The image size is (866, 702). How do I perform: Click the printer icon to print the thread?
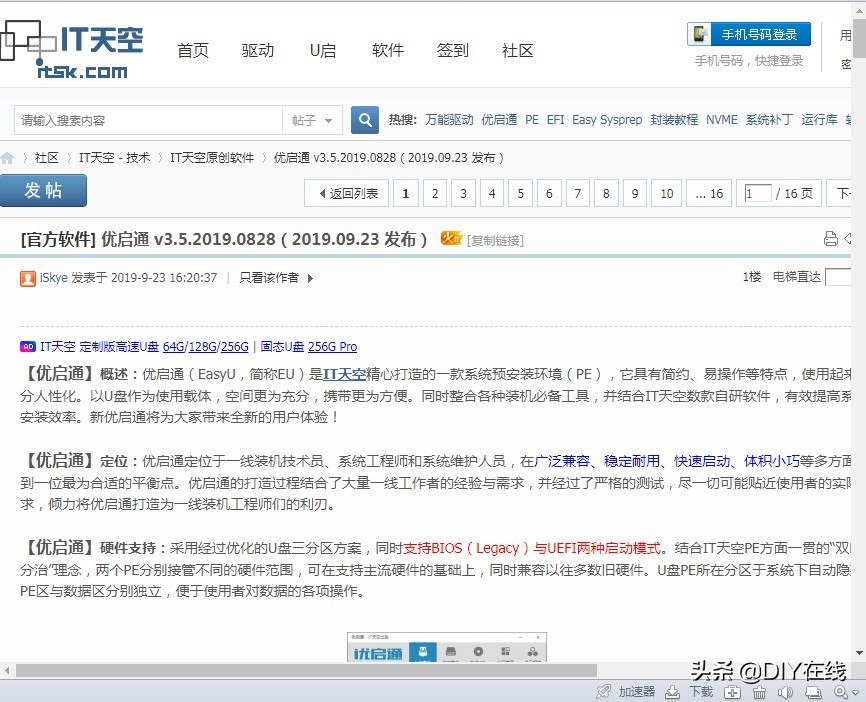830,239
